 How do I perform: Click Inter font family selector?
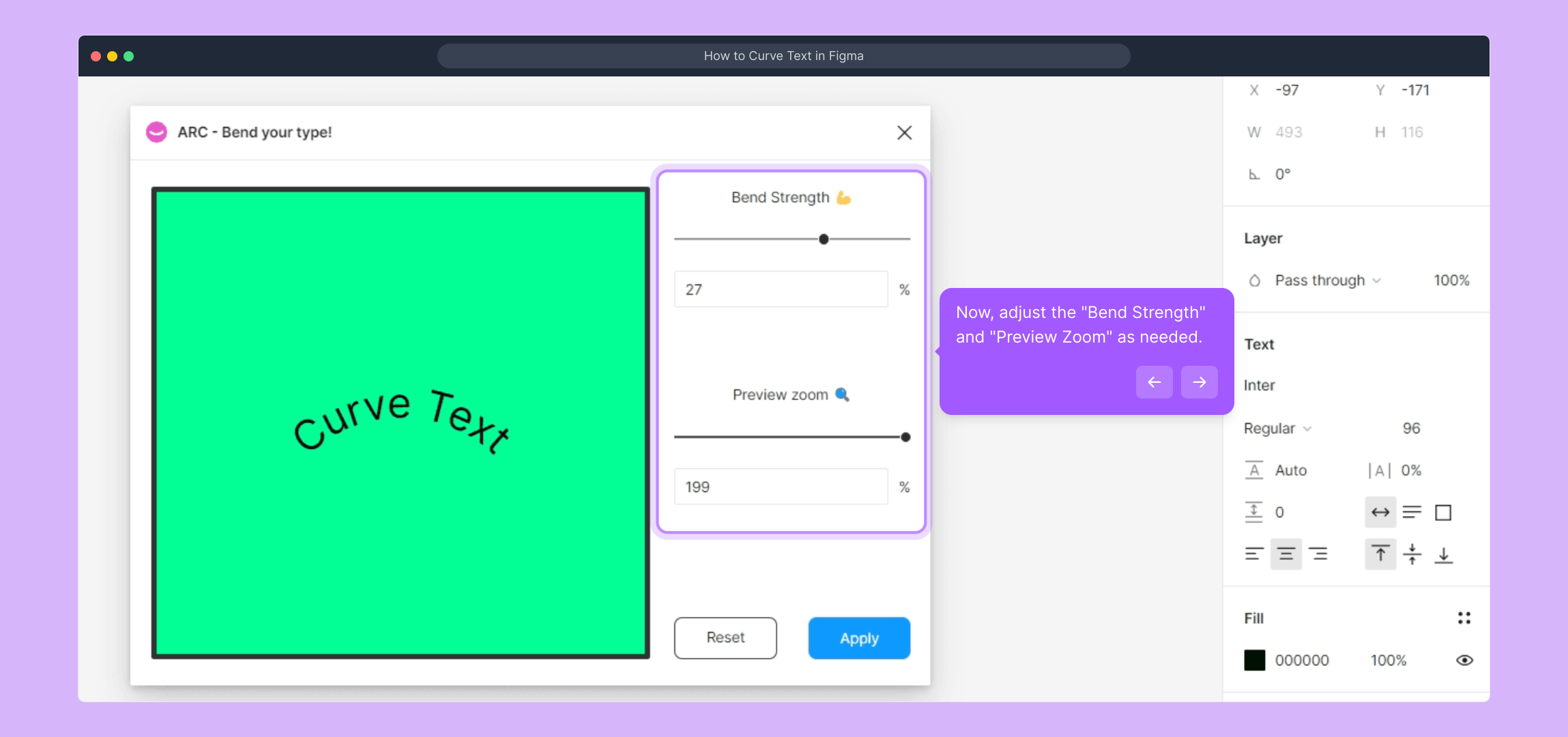(x=1260, y=386)
